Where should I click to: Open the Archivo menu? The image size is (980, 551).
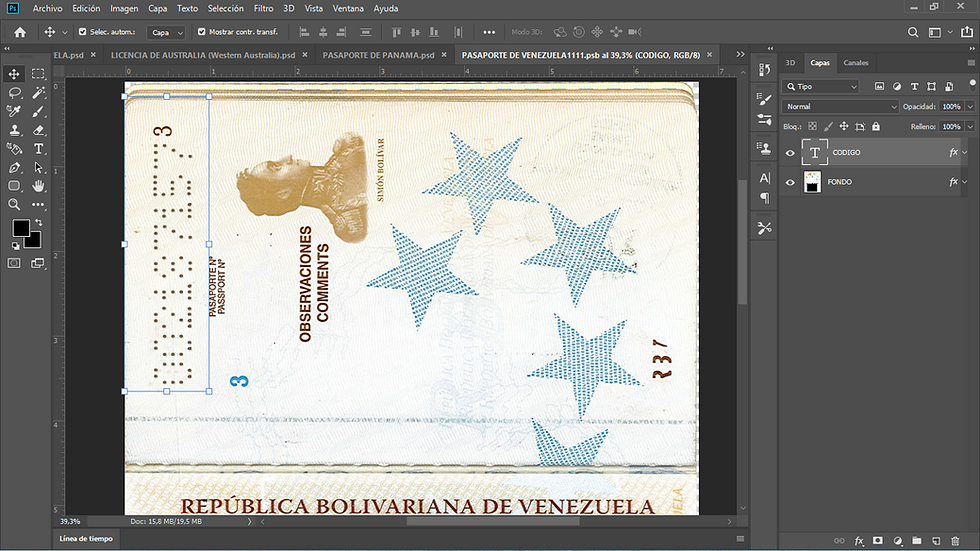(x=48, y=8)
